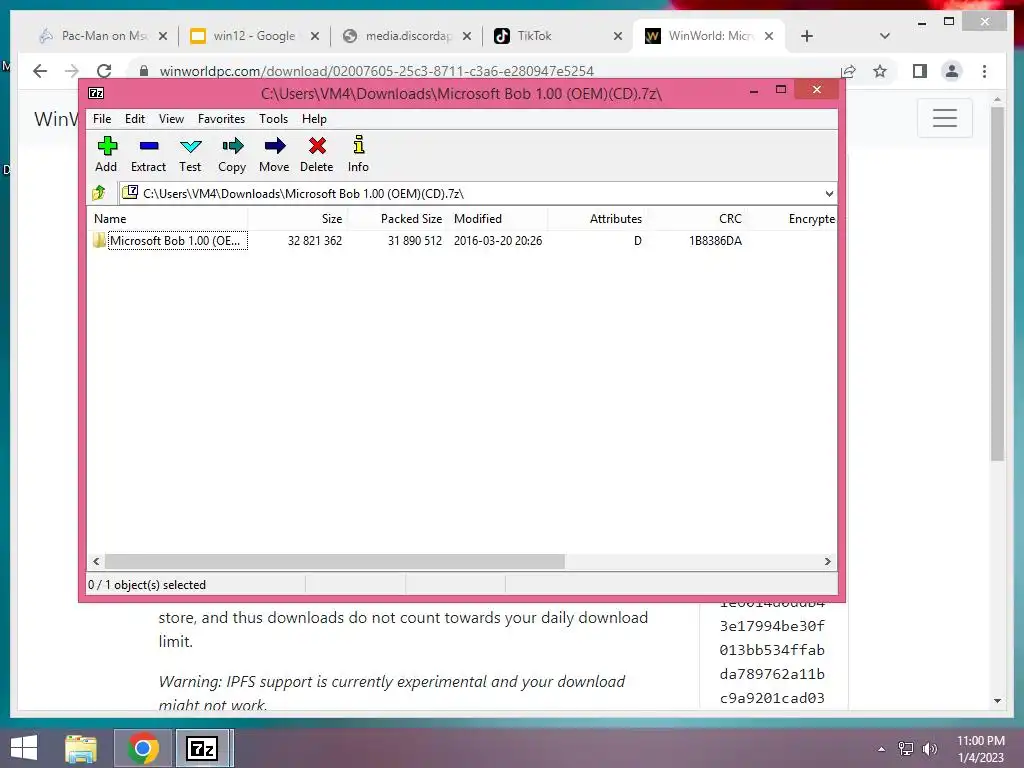
Task: Sort by the Size column header
Action: 298,219
